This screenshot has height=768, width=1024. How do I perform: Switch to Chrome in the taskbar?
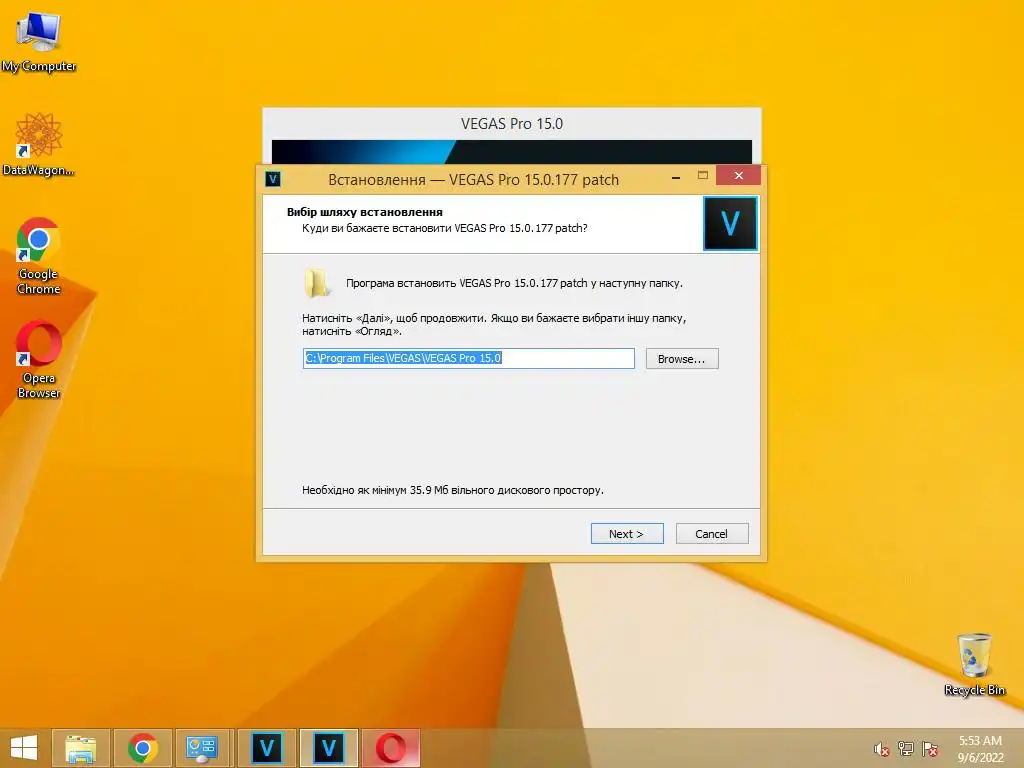coord(143,748)
